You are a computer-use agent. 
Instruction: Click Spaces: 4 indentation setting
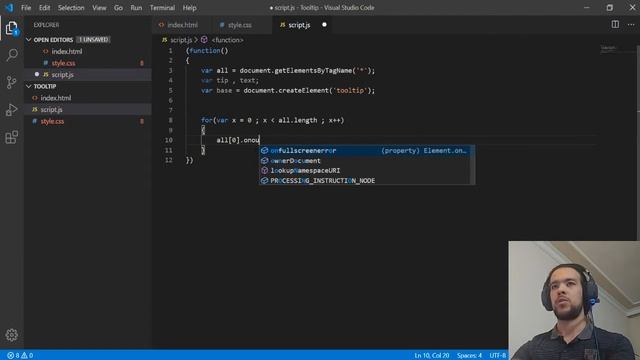(469, 356)
